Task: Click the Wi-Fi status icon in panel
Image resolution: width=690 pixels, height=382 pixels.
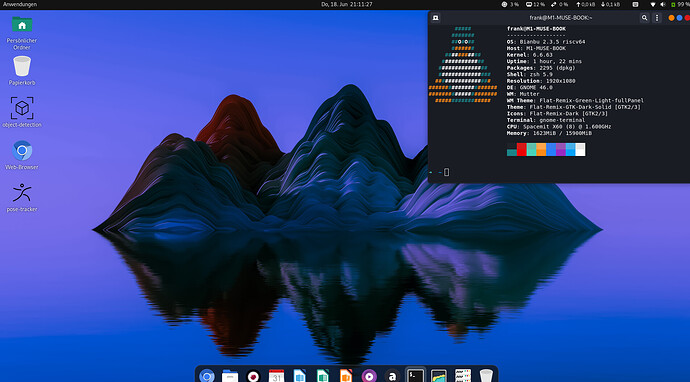Action: tap(653, 4)
